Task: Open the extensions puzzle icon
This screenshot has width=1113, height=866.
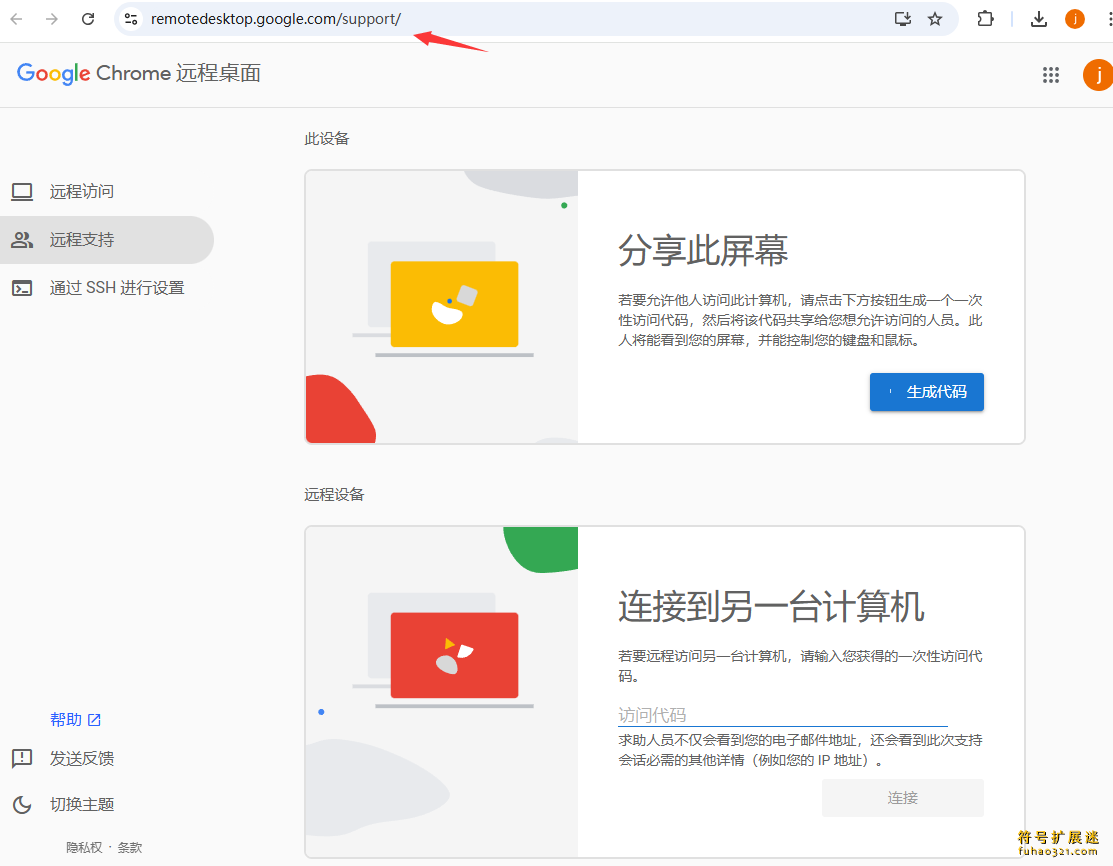Action: point(985,19)
